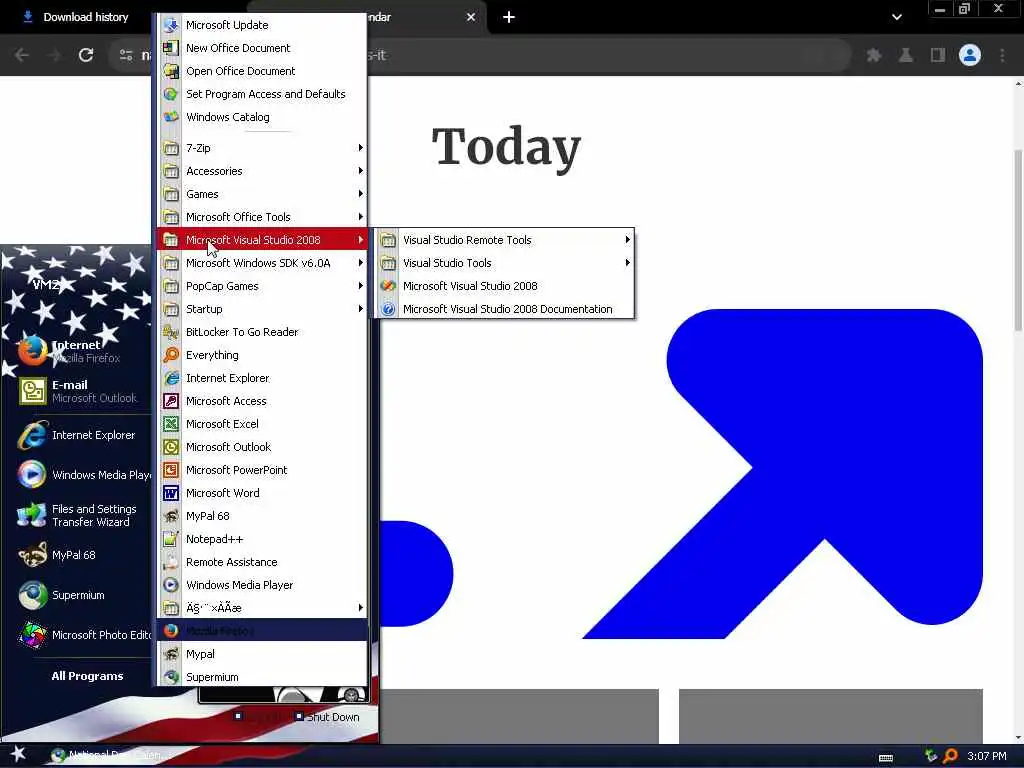Expand the Games folder
Viewport: 1024px width, 768px height.
[262, 194]
